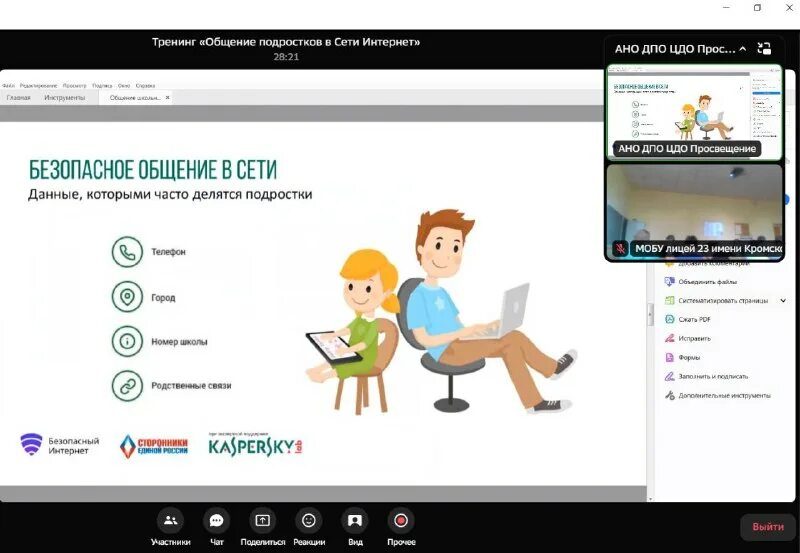Screen dimensions: 800x553
Task: Click the Дополнительные инструменты icon
Action: coord(669,395)
